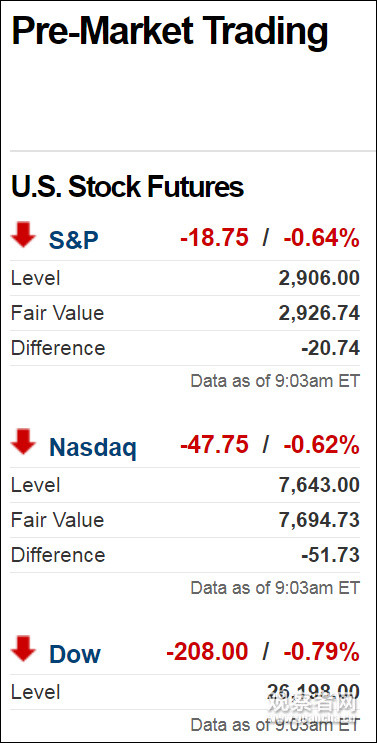Open the Nasdaq futures link
Image resolution: width=377 pixels, height=743 pixels.
click(93, 448)
